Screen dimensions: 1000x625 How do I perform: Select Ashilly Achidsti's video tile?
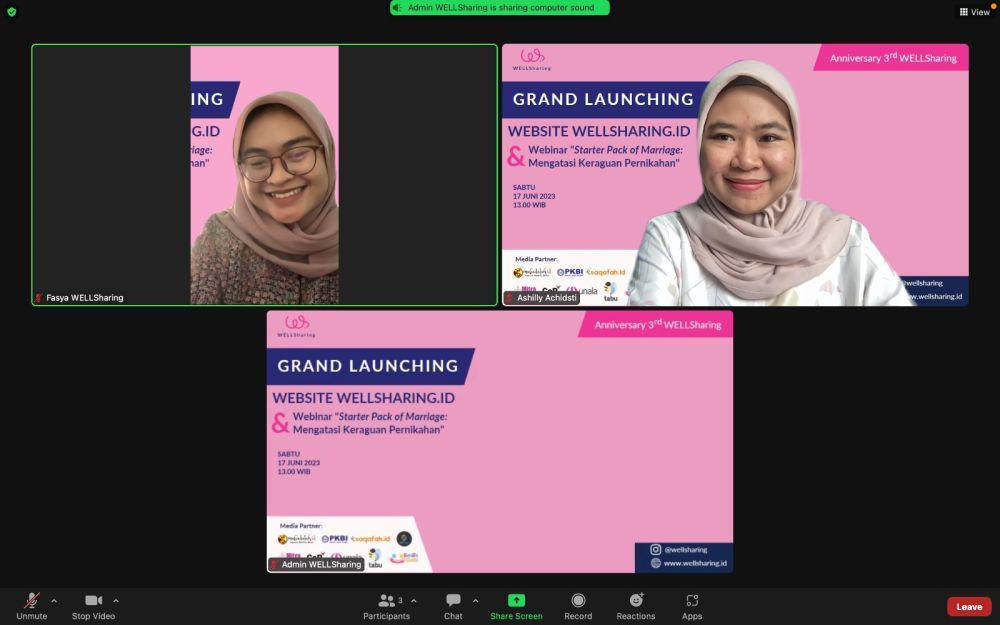[x=735, y=175]
